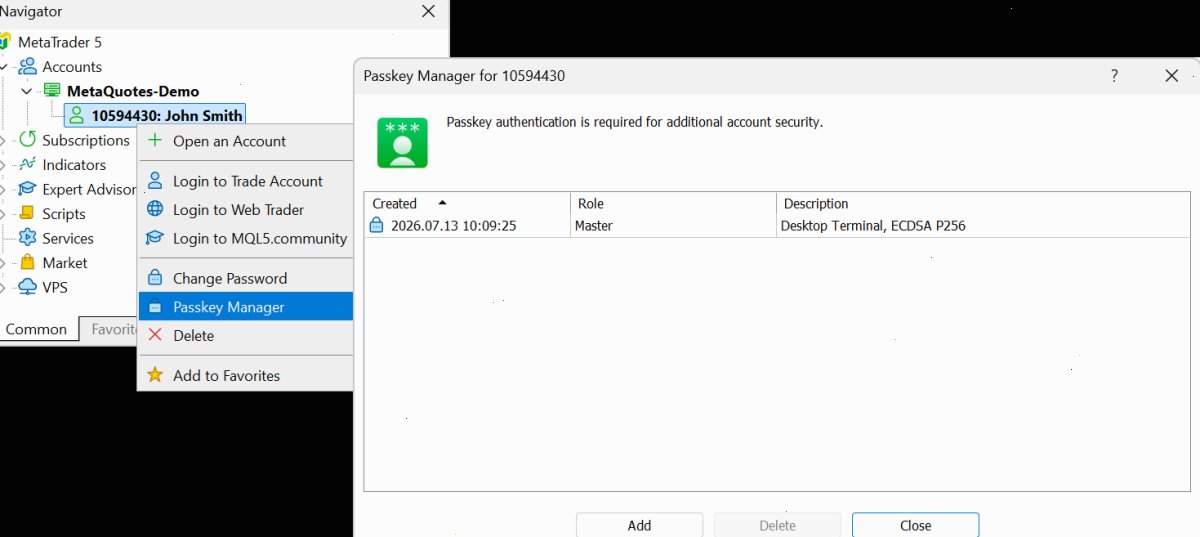Screen dimensions: 1200x537
Task: Select the 10594430: John Smith account
Action: click(154, 116)
